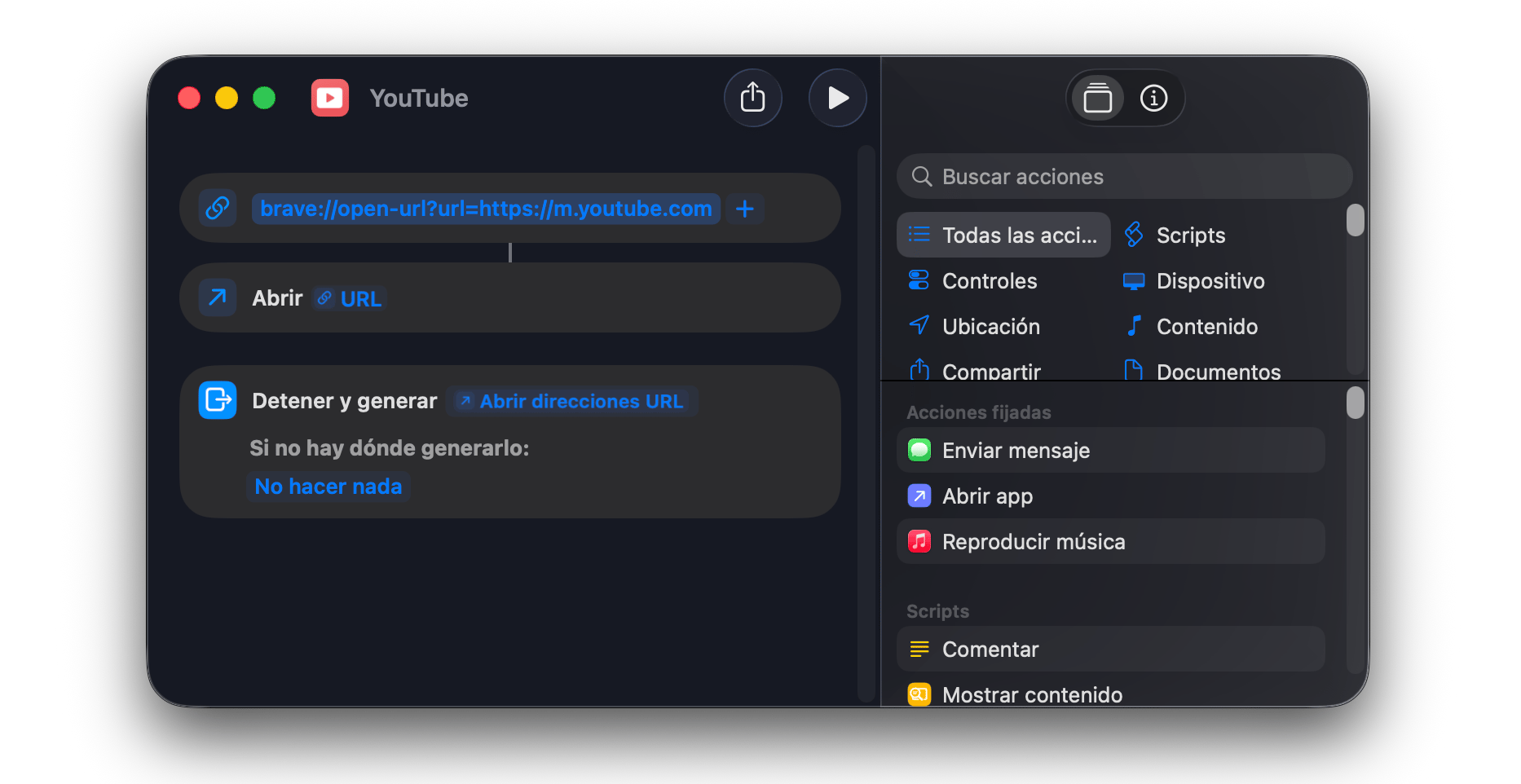Click the search magnifier icon
Viewport: 1521px width, 784px height.
922,177
